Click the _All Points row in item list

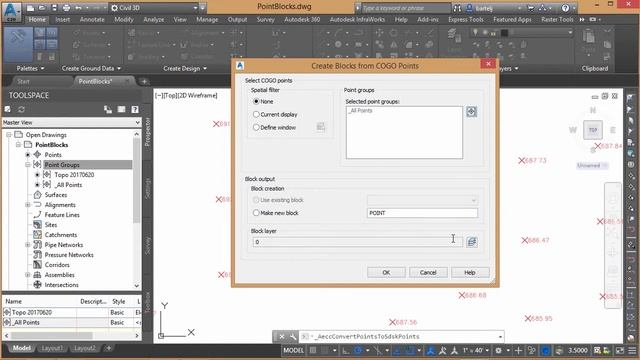pyautogui.click(x=71, y=322)
